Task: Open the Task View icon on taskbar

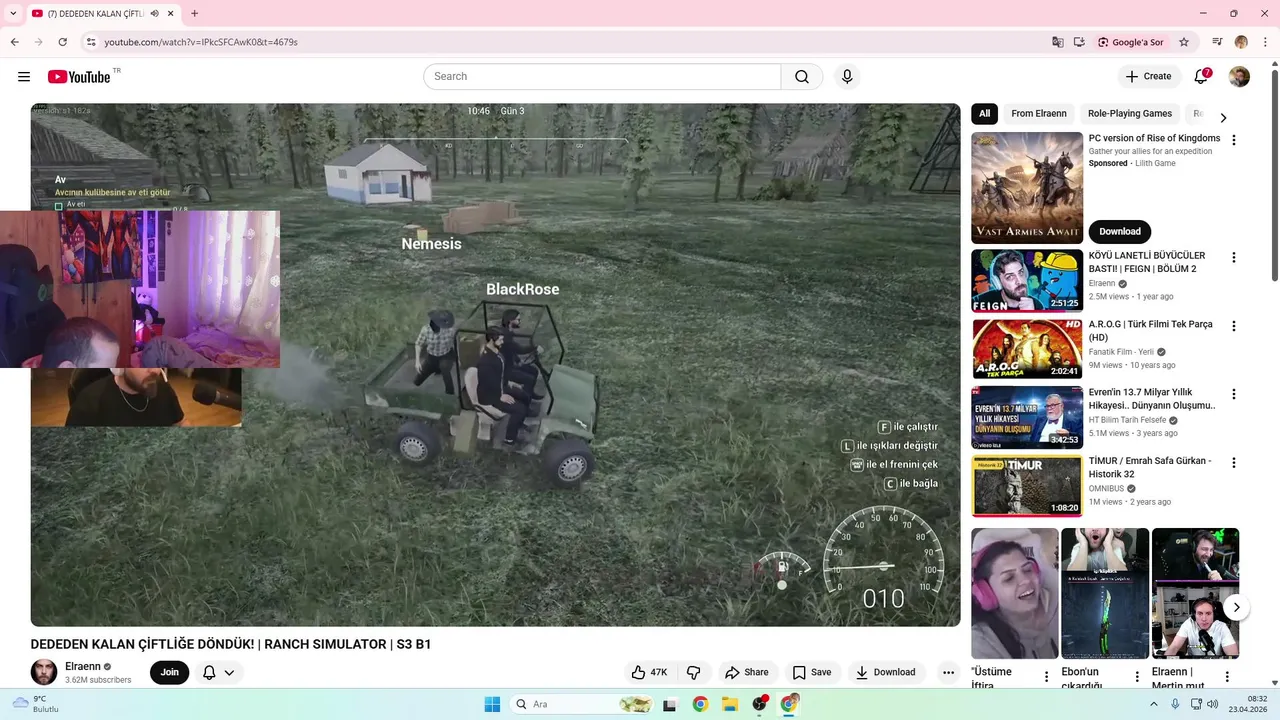Action: pos(670,704)
